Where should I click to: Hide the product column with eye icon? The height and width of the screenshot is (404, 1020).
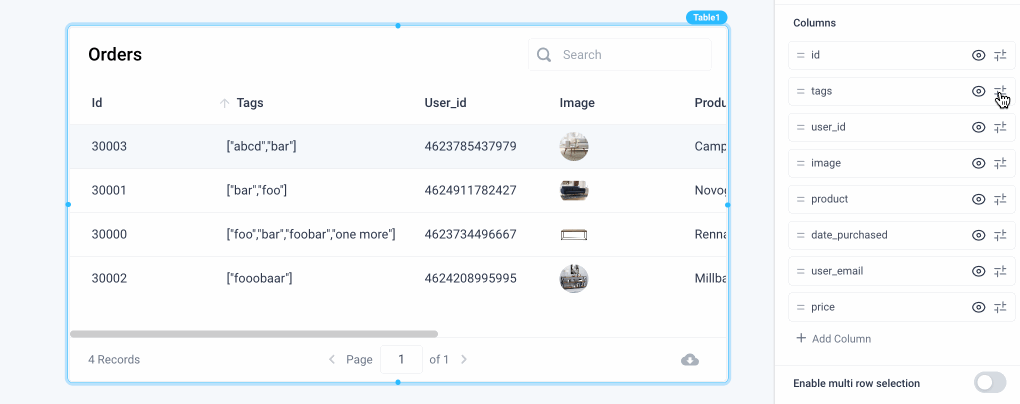click(x=978, y=199)
